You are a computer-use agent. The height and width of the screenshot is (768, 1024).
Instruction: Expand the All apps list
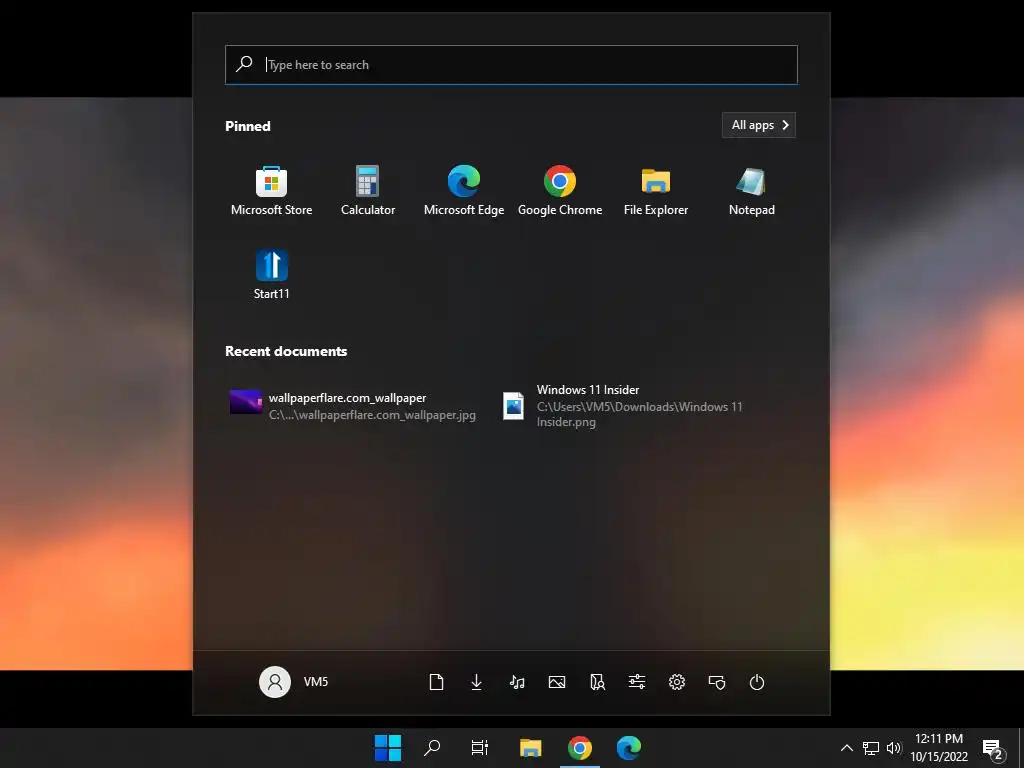[x=759, y=125]
